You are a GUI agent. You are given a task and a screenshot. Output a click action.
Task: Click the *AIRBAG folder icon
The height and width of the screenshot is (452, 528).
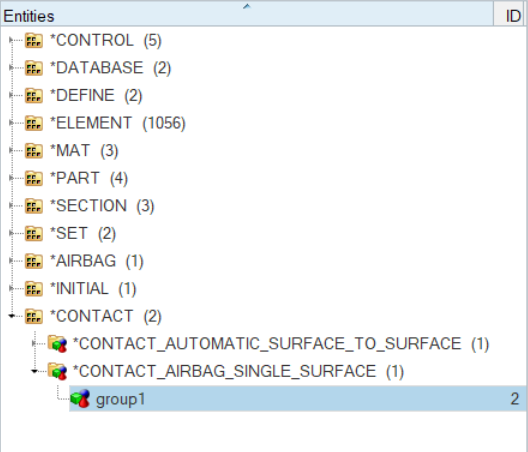click(x=34, y=261)
